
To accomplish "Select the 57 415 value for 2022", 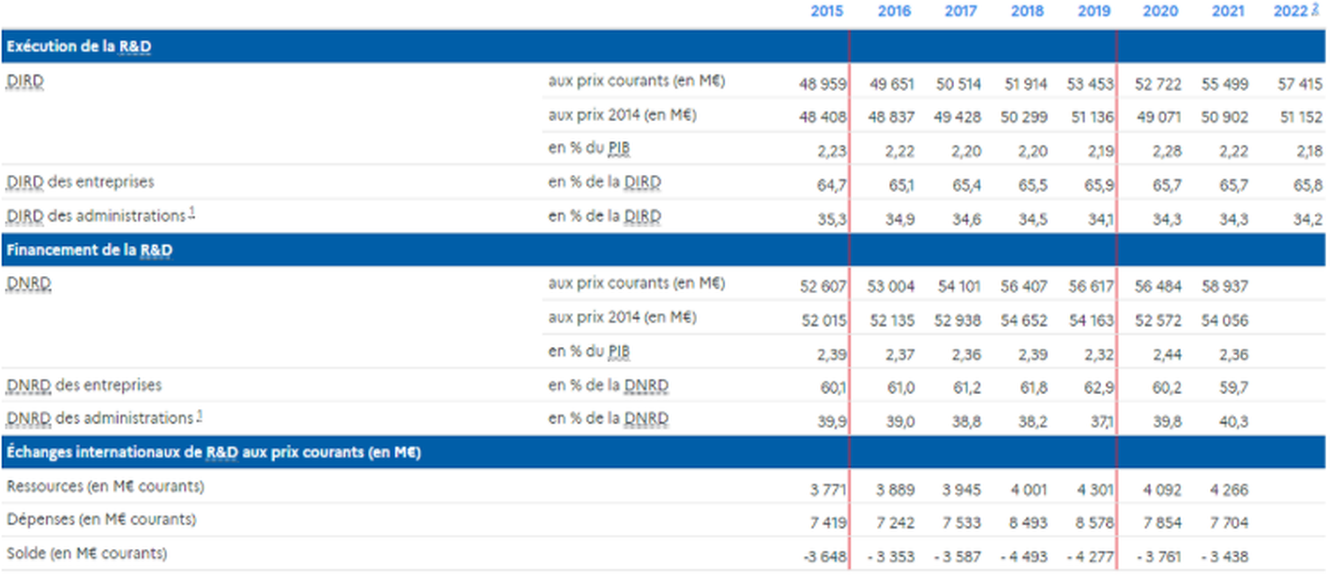I will pyautogui.click(x=1299, y=83).
